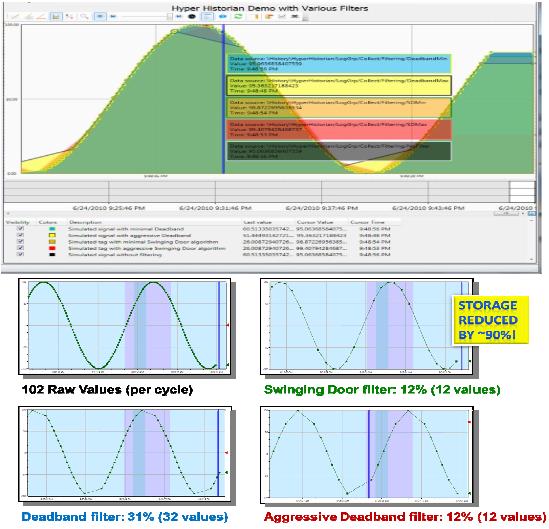
Task: Click the Visibility column header
Action: click(x=18, y=222)
